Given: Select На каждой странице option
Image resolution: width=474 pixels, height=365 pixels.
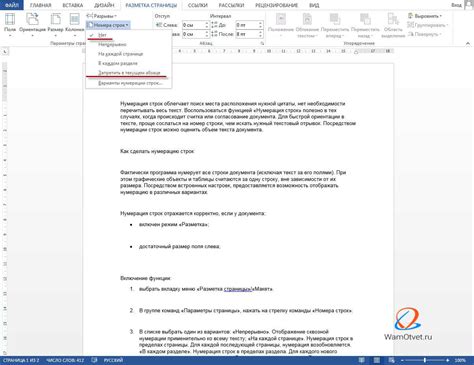Looking at the screenshot, I should tap(129, 54).
